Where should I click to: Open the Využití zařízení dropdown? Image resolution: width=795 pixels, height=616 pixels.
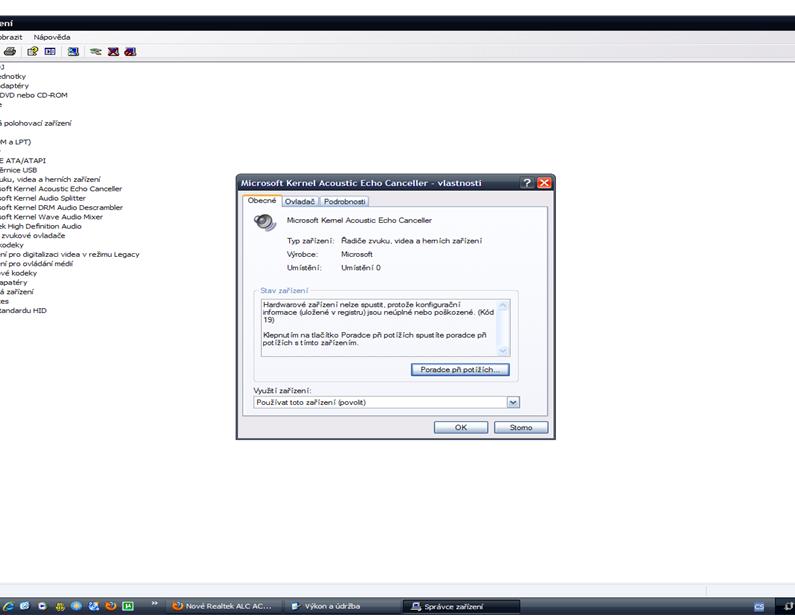tap(513, 402)
